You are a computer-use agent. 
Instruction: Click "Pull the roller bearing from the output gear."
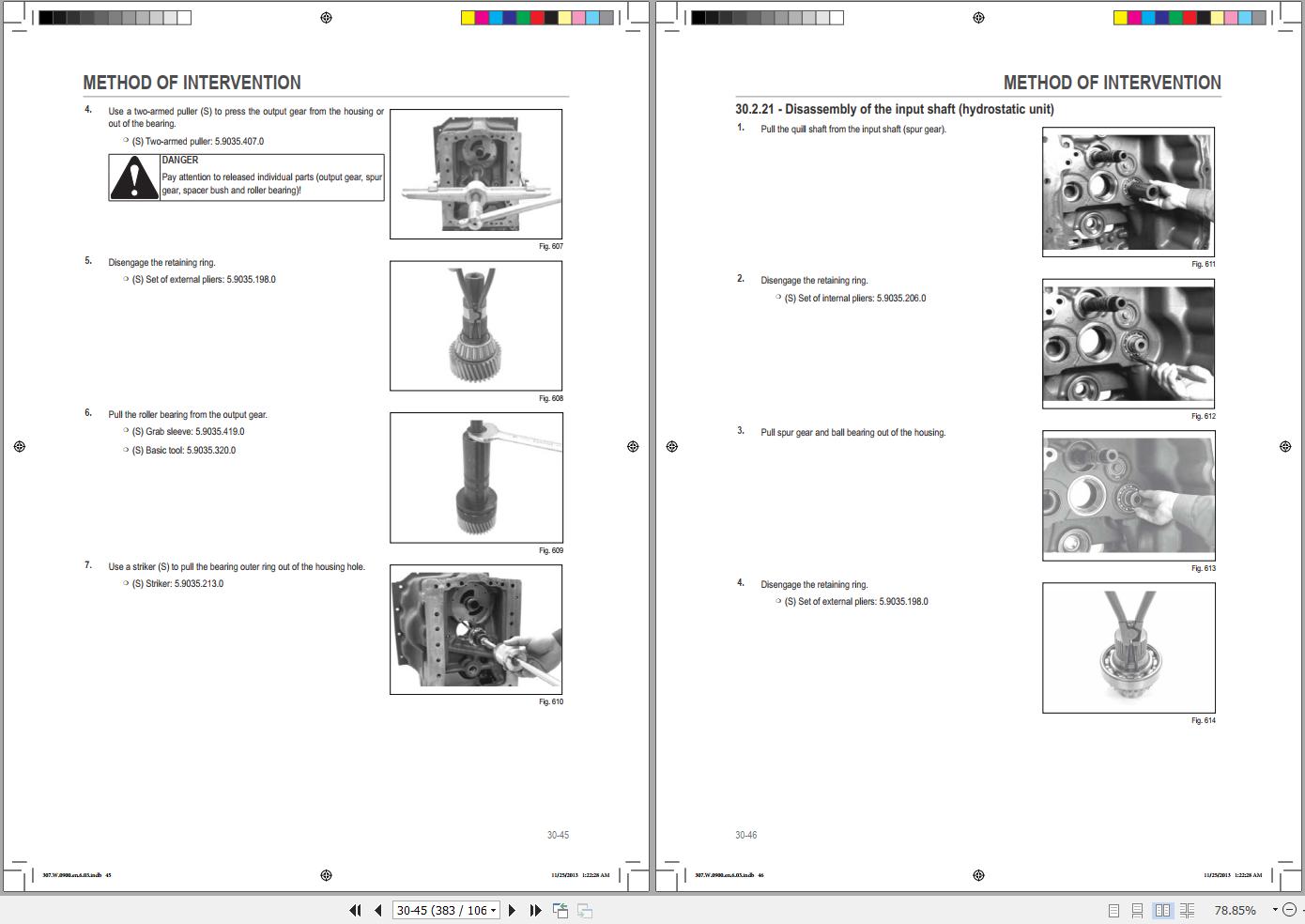pos(188,415)
